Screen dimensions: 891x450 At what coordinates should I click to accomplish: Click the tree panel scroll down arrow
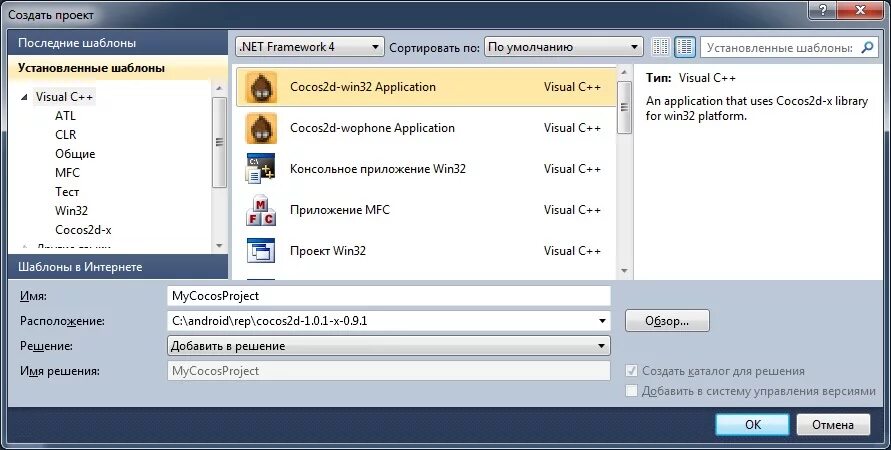219,246
